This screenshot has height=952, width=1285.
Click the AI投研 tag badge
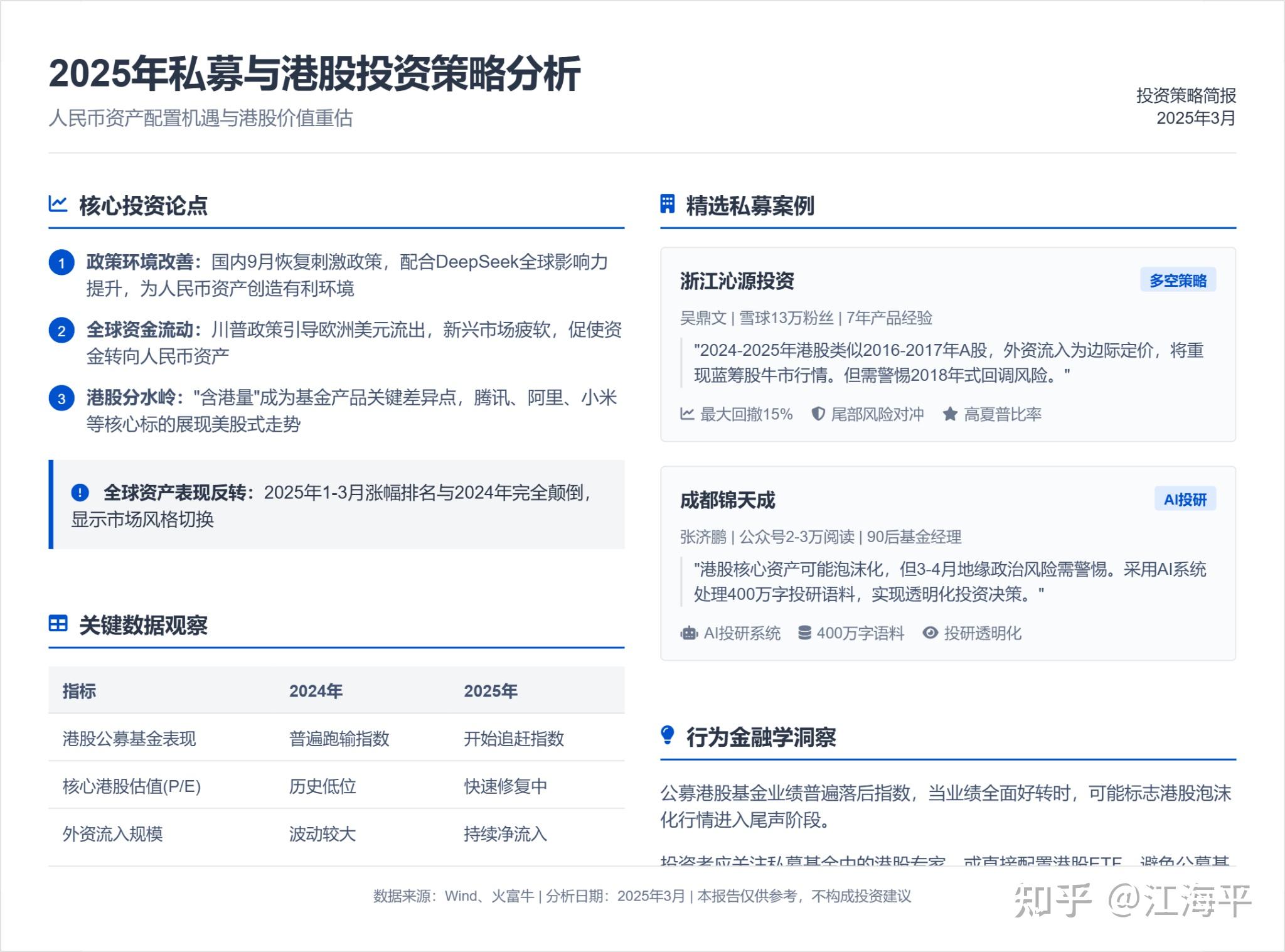(x=1185, y=499)
